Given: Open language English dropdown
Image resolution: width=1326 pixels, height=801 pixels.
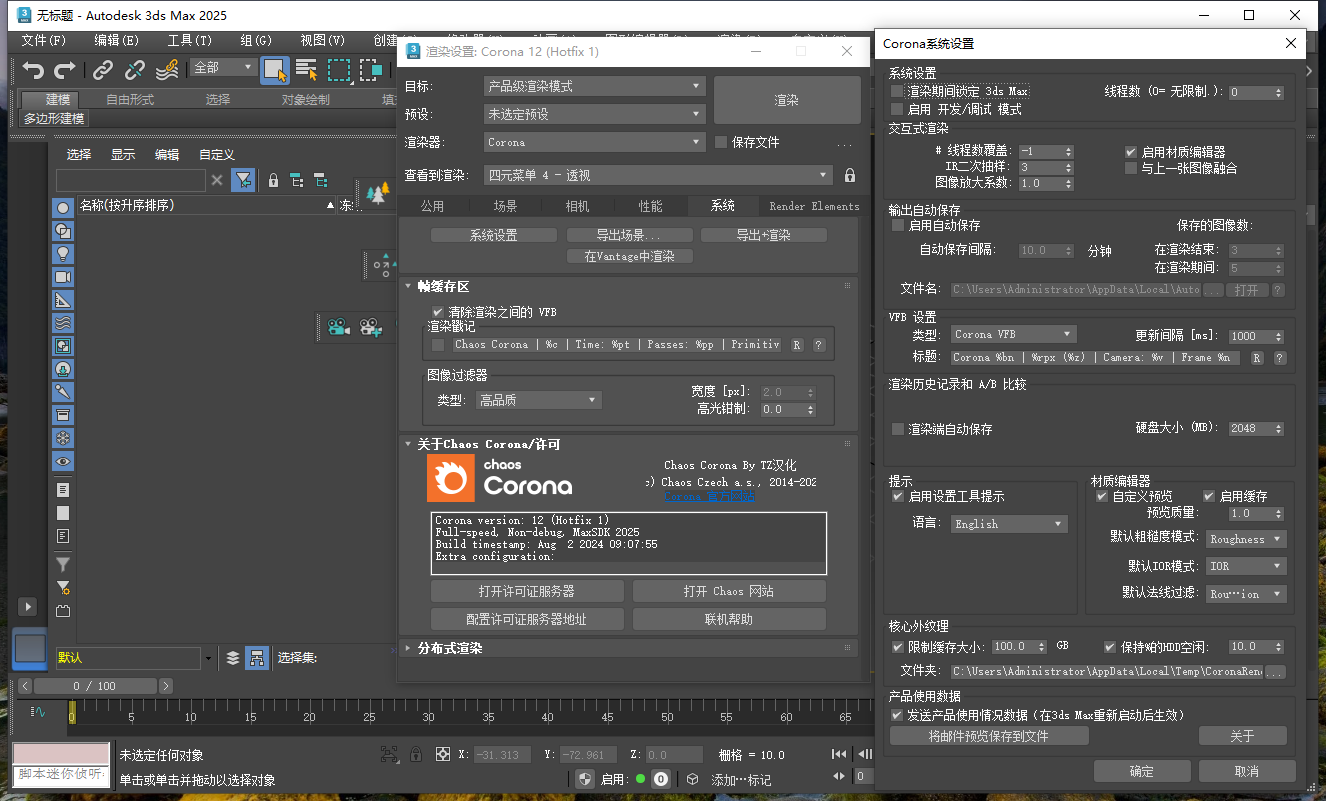Looking at the screenshot, I should coord(1009,523).
